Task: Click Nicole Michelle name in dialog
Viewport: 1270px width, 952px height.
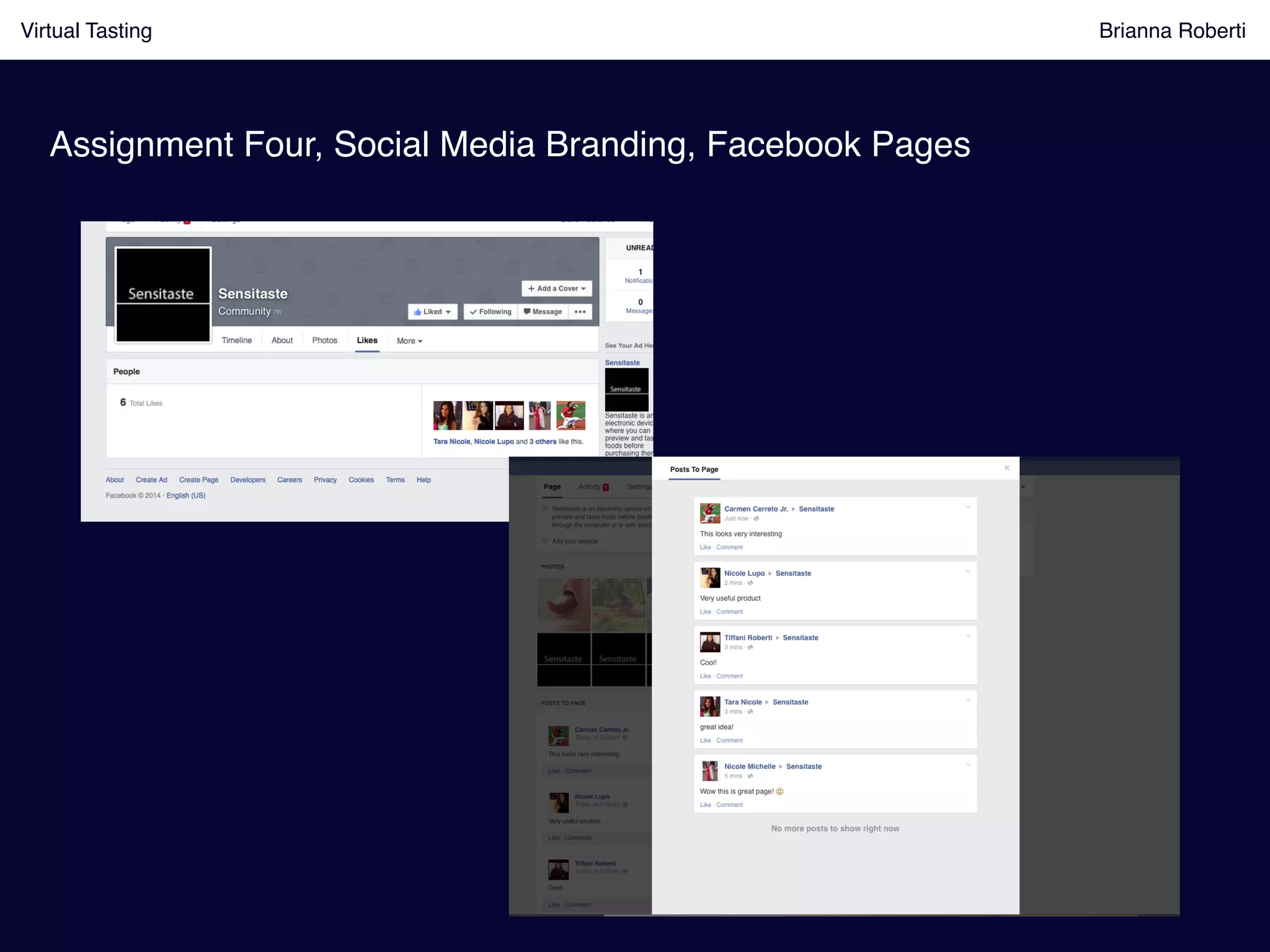Action: (750, 767)
